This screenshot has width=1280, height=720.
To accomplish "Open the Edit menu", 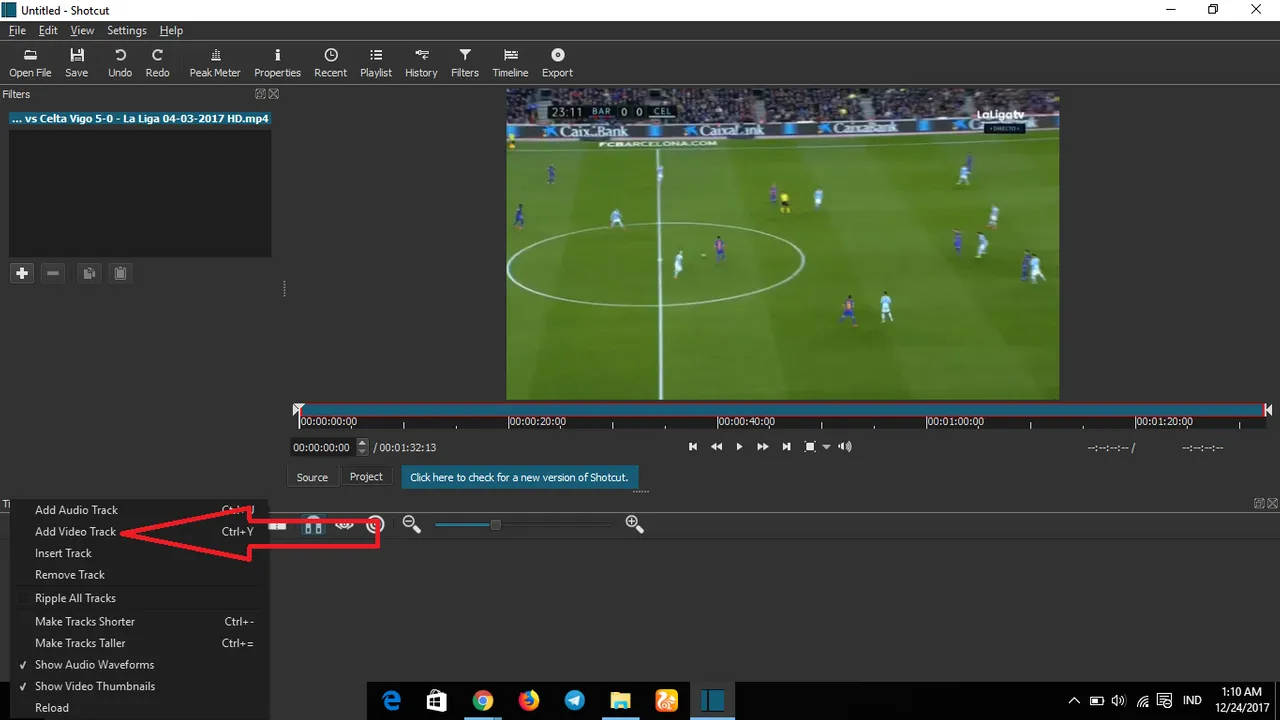I will (x=48, y=31).
